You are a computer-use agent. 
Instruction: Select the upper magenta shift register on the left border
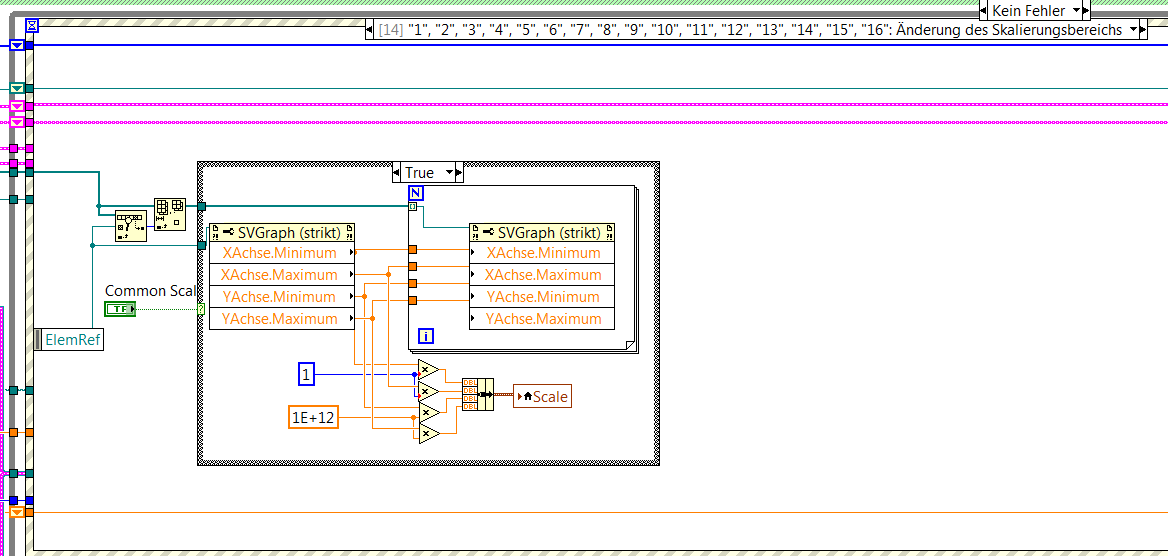(x=16, y=105)
